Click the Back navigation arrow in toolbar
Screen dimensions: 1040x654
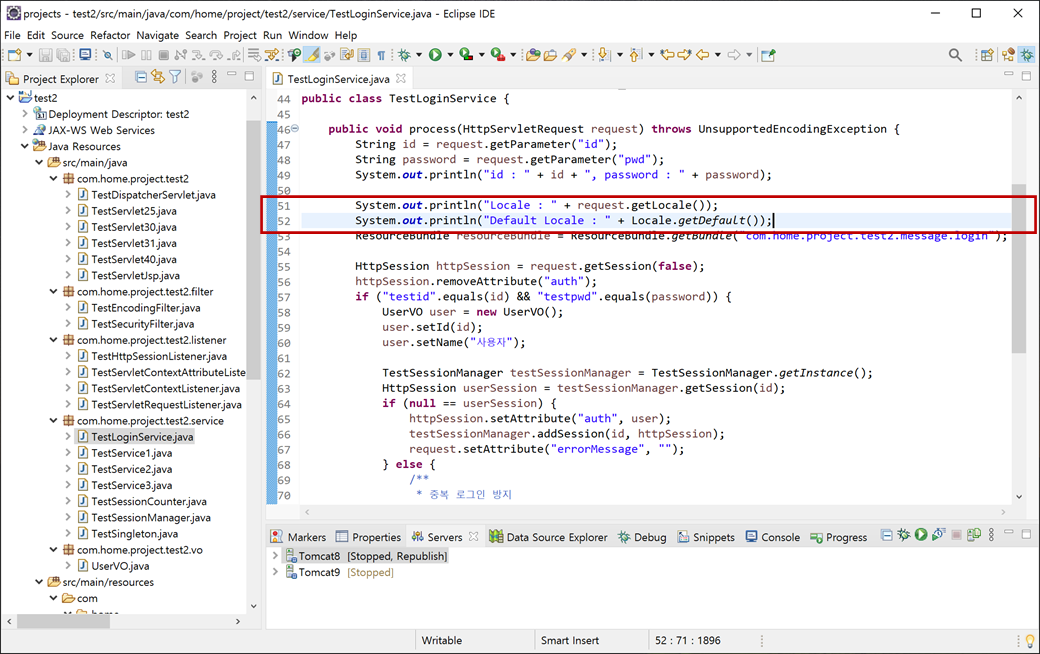[702, 55]
